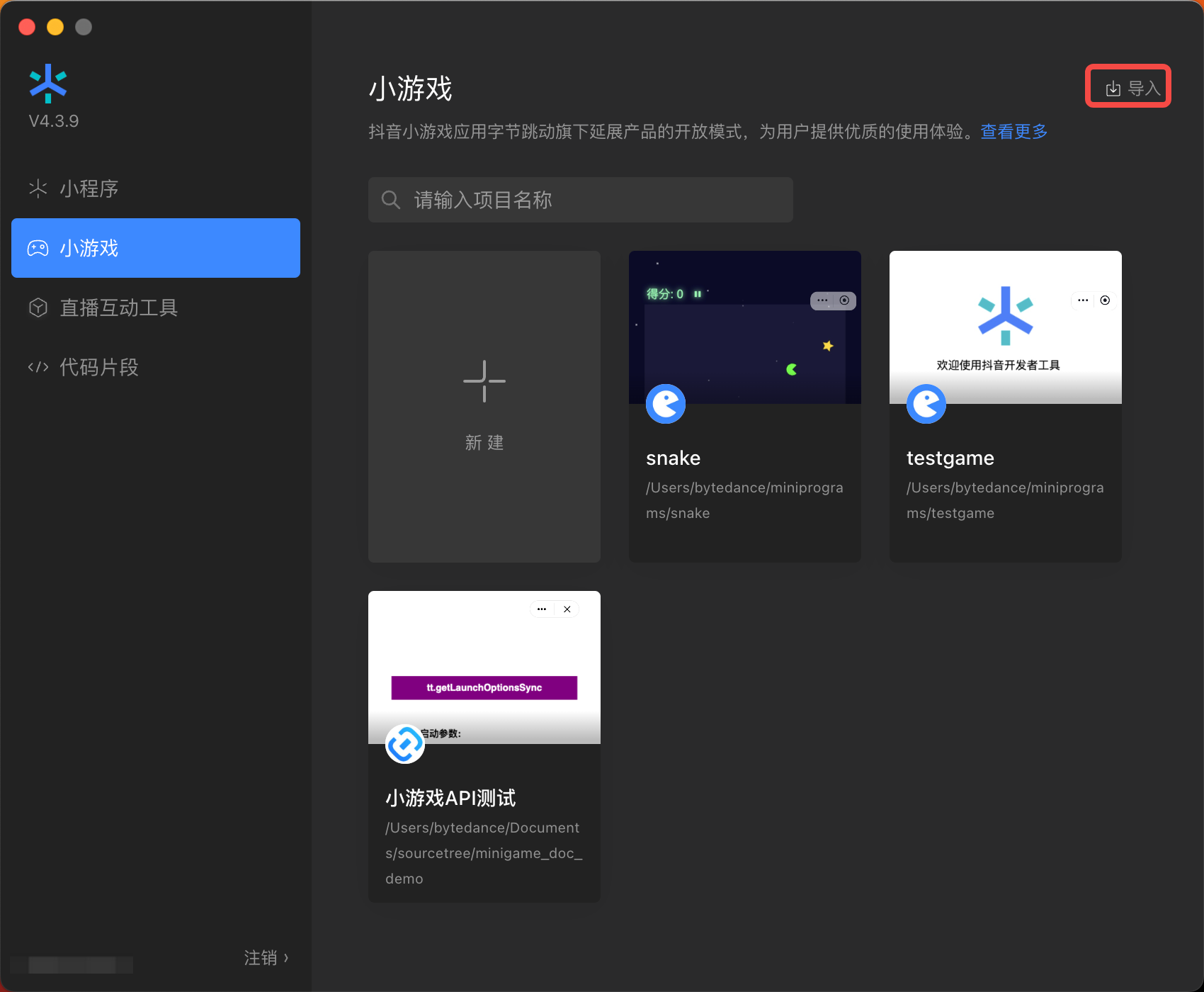1204x992 pixels.
Task: Click the plus icon on 新建 card
Action: pos(484,381)
